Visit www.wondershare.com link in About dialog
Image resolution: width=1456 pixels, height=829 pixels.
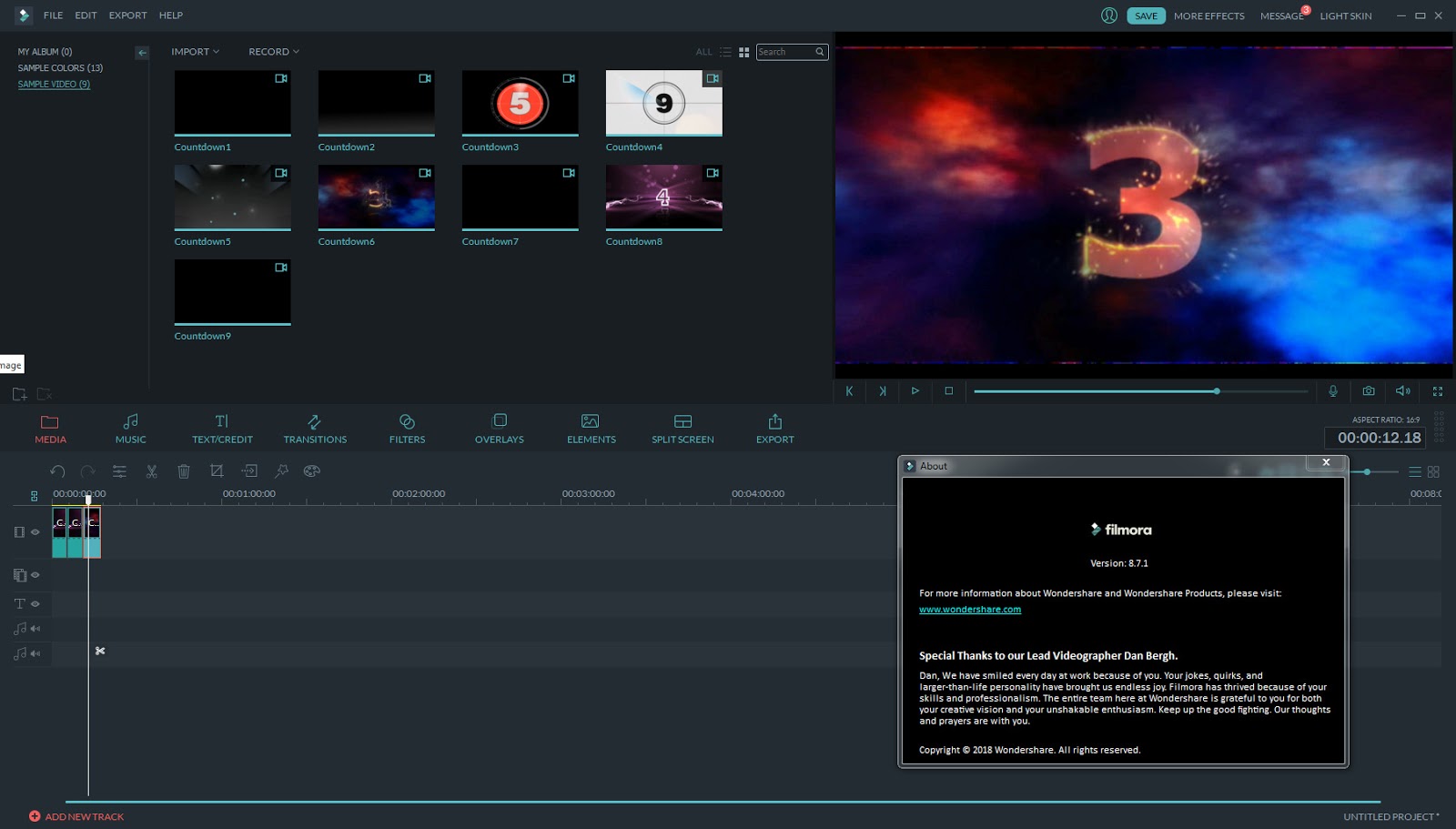pyautogui.click(x=970, y=610)
